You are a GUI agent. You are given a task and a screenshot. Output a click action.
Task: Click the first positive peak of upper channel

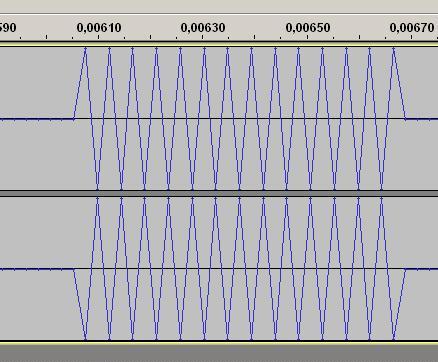[86, 49]
